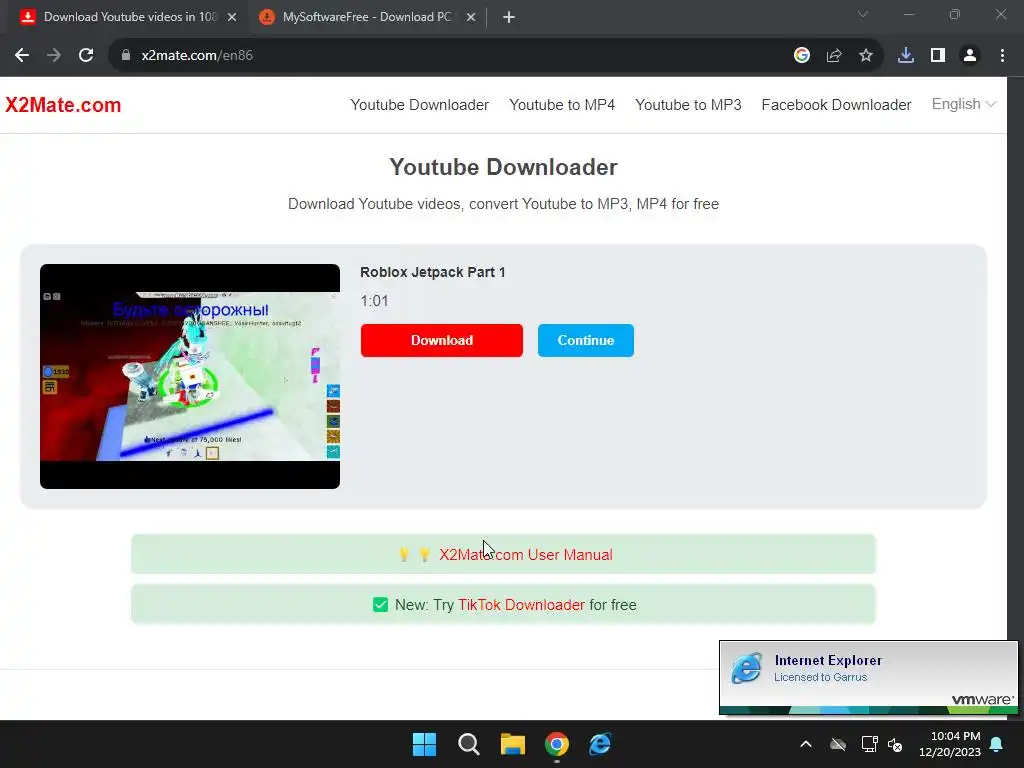Click the muted volume tray icon
This screenshot has height=768, width=1024.
[895, 744]
